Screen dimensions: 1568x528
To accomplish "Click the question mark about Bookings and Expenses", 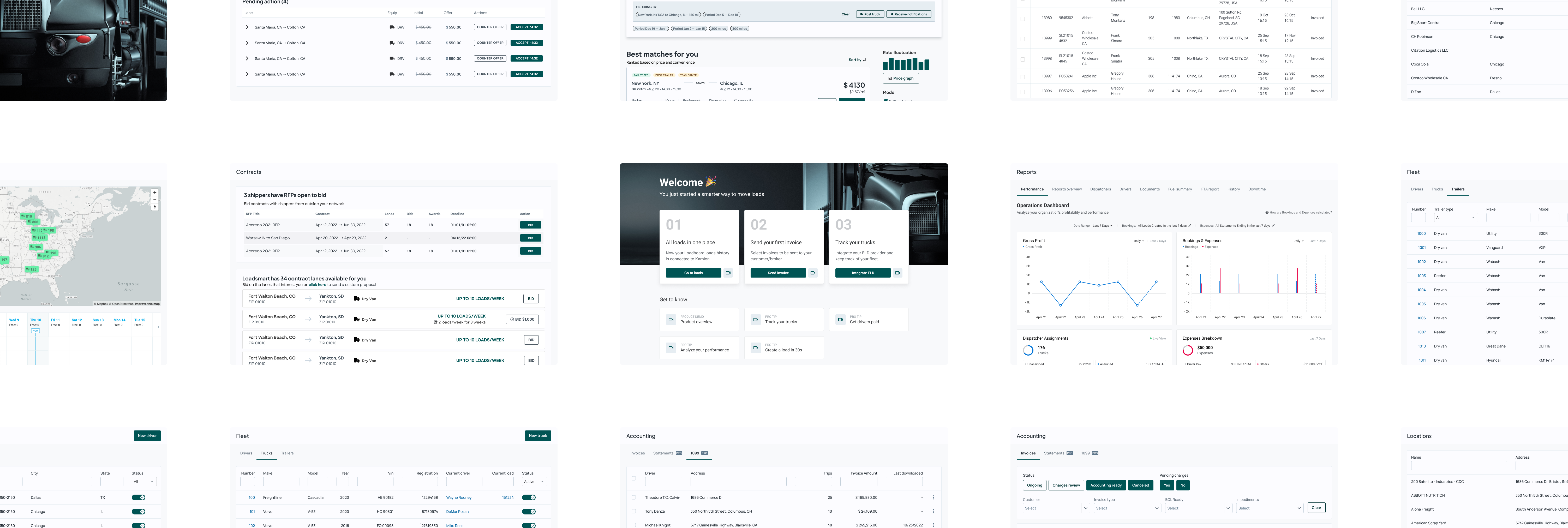I will [x=1267, y=212].
